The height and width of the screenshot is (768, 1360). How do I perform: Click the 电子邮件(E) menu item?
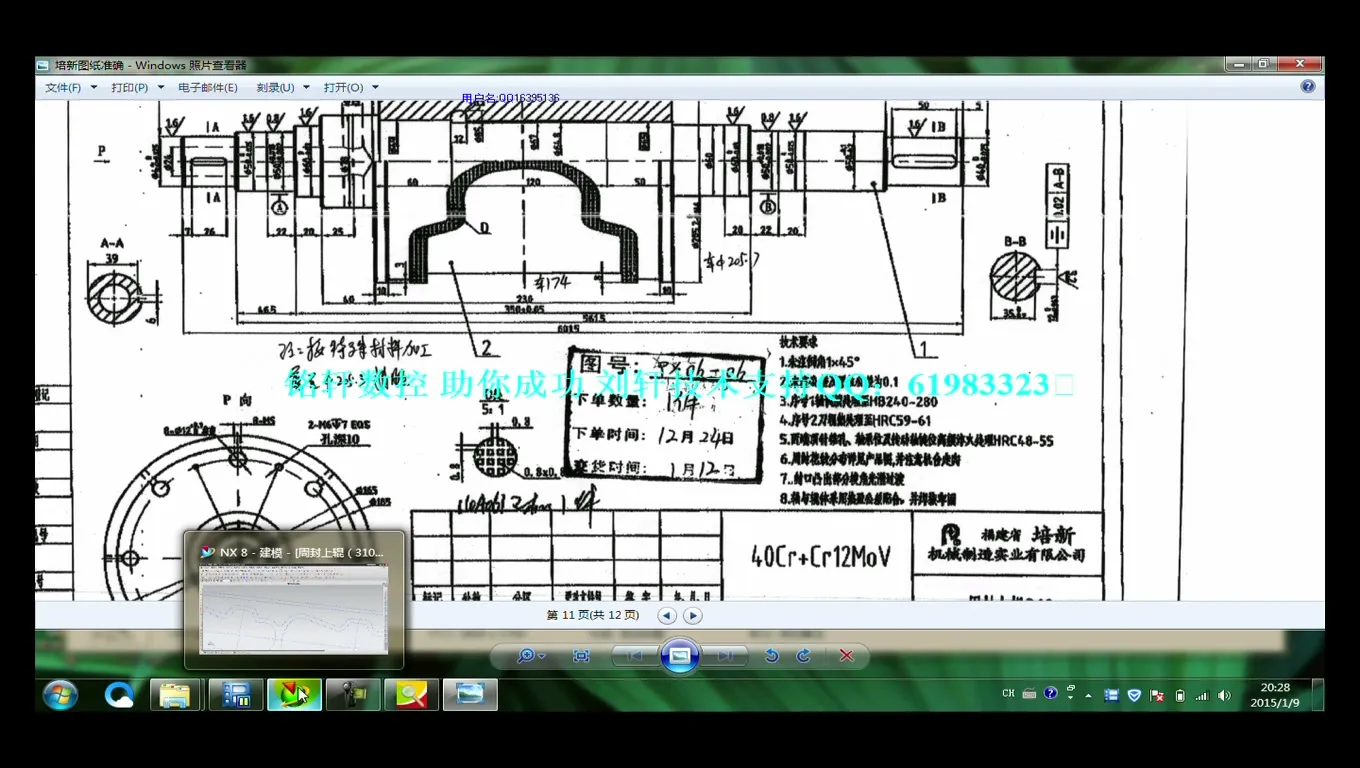(x=207, y=88)
